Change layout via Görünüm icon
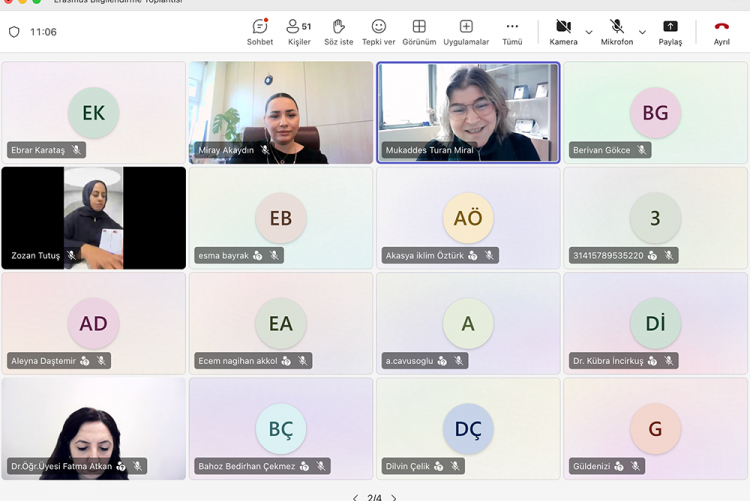Screen dimensions: 750x501 point(419,32)
